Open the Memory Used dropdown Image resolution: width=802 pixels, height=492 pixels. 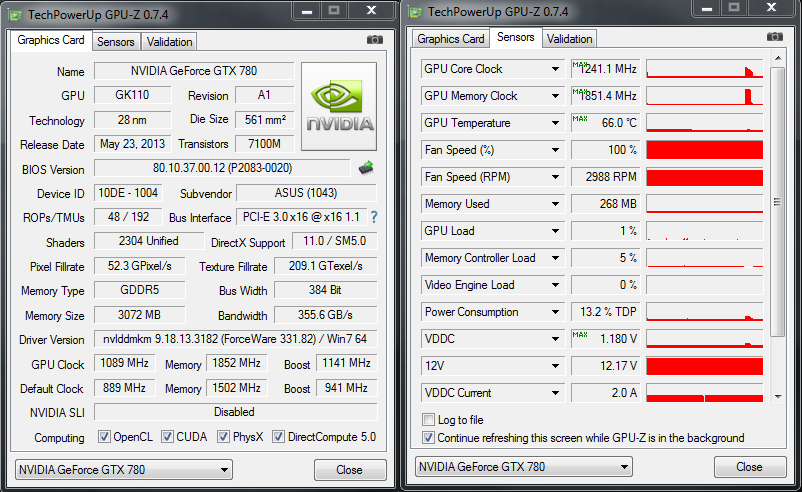pyautogui.click(x=555, y=204)
